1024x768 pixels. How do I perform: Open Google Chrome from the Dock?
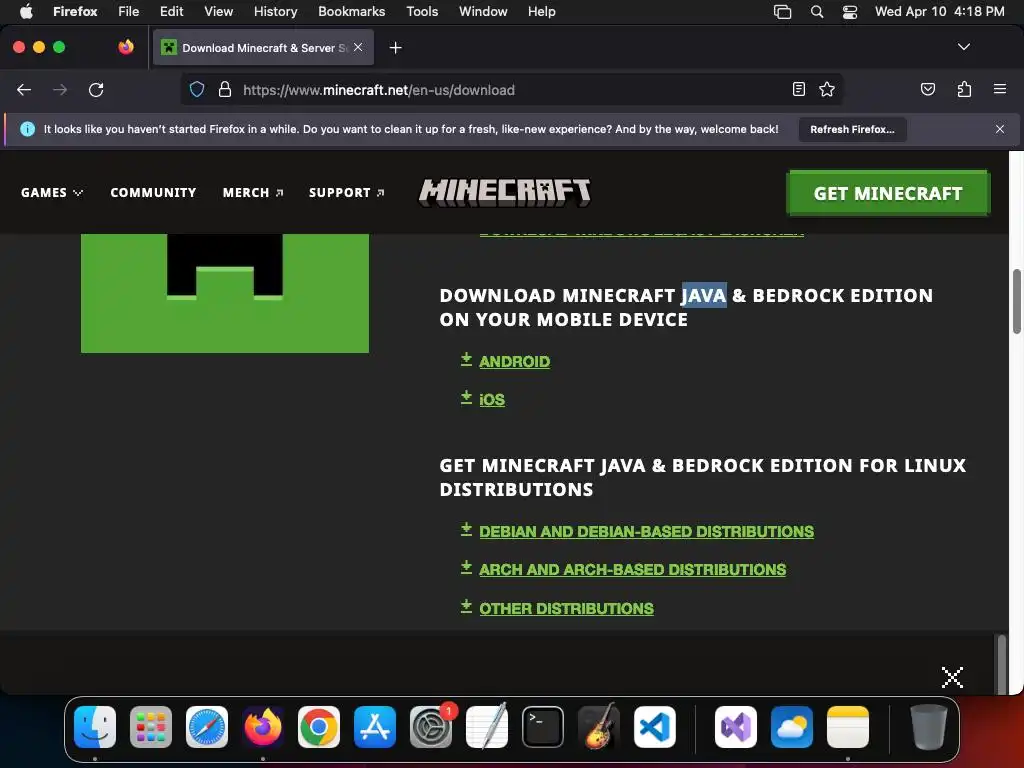pyautogui.click(x=319, y=727)
